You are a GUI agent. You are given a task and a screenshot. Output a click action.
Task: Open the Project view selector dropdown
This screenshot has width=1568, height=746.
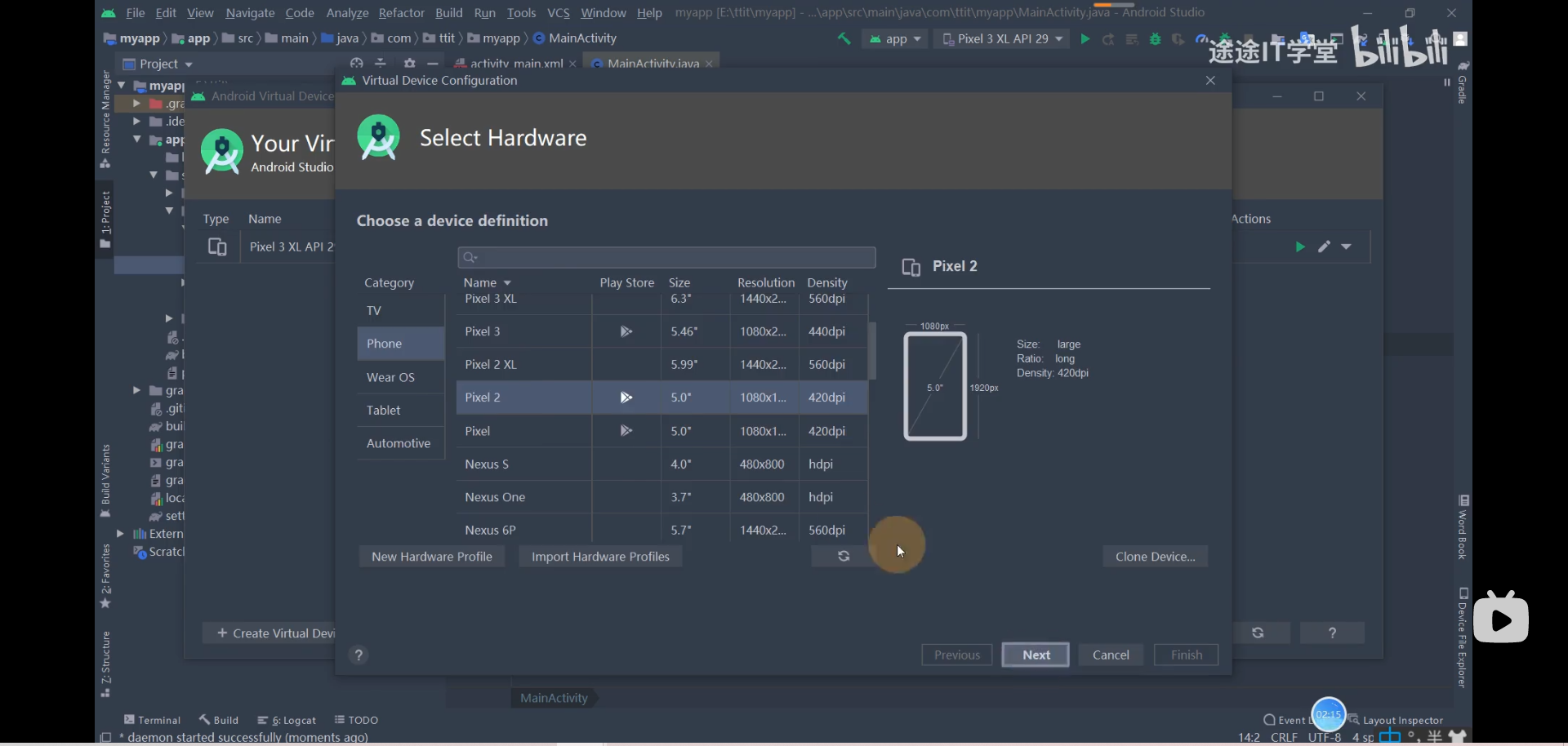point(158,64)
